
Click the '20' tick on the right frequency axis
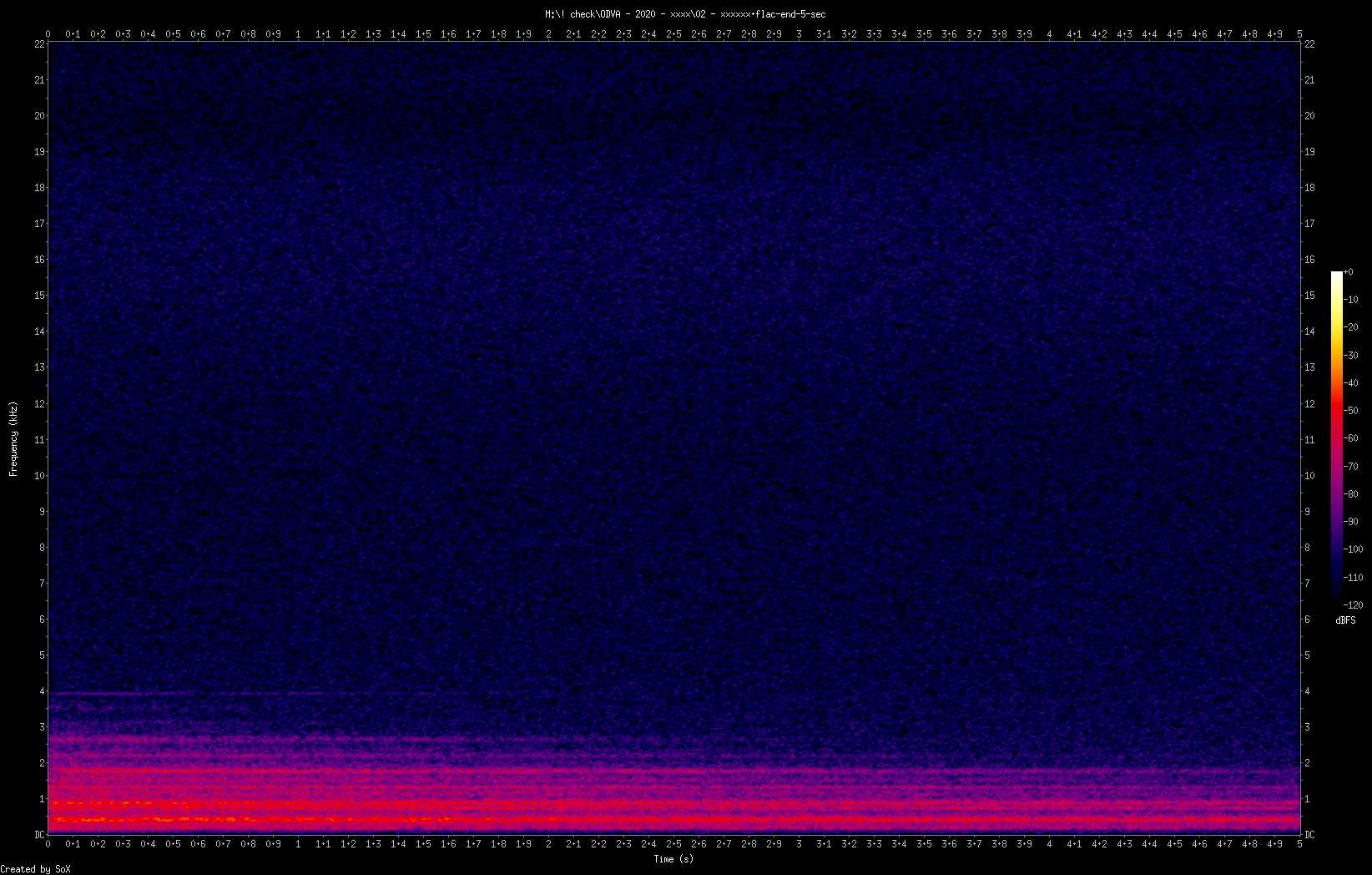tap(1309, 116)
